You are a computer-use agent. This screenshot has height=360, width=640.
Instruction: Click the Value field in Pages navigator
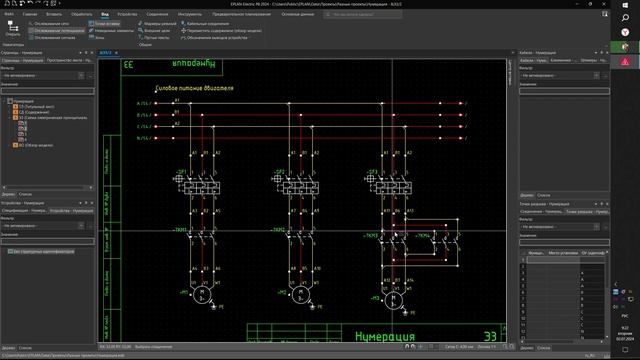pos(47,91)
